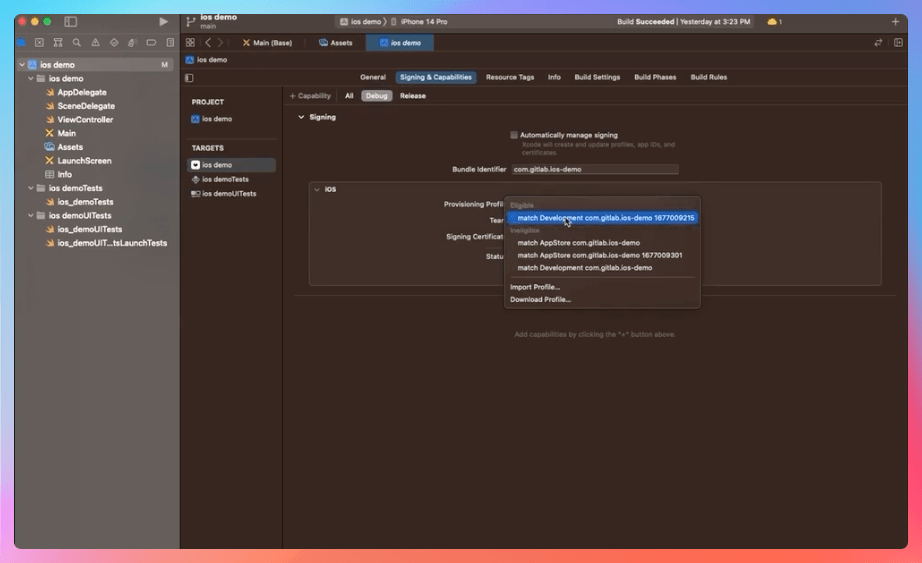Screen dimensions: 922x563
Task: Edit the Bundle Identifier field
Action: 594,169
